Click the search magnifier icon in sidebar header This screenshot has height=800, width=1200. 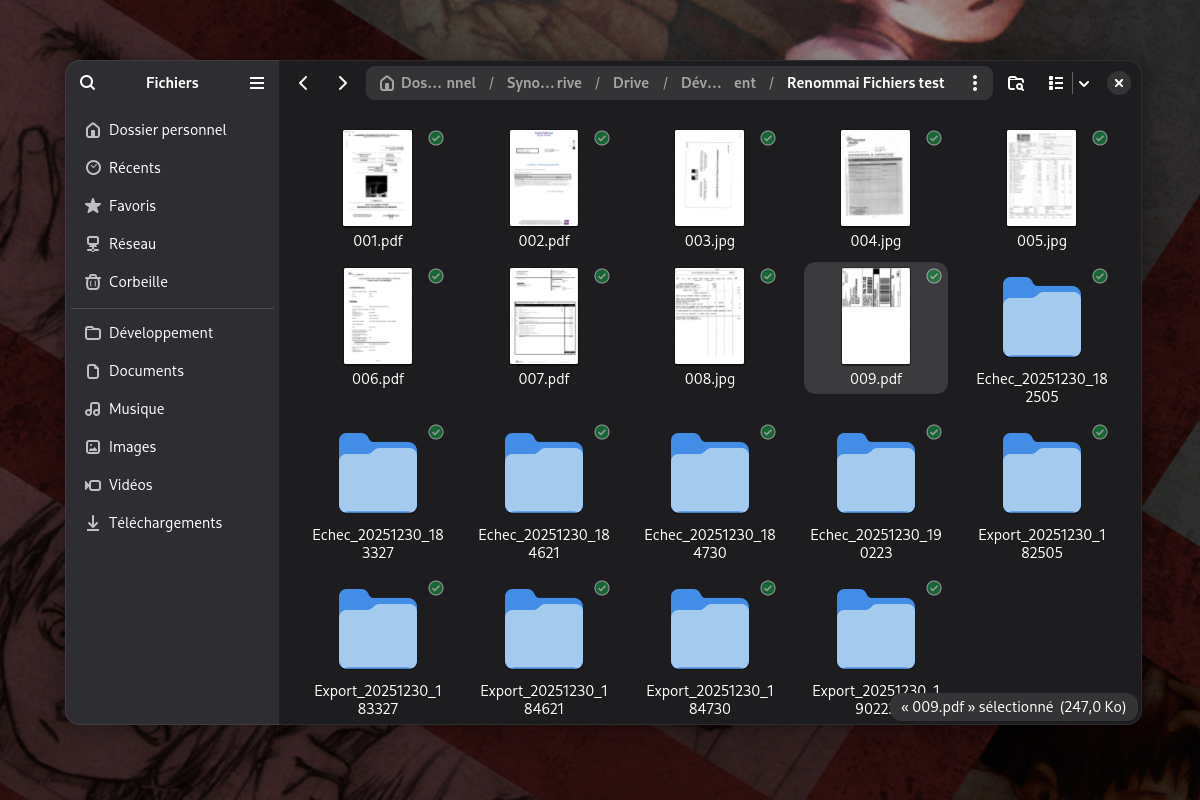88,83
